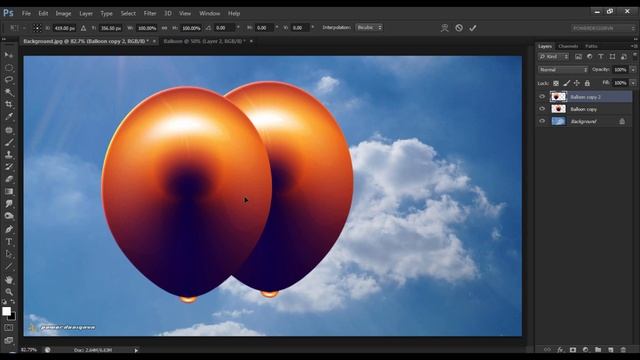Select the History Brush tool
Screen dimensions: 640x360
pos(9,167)
